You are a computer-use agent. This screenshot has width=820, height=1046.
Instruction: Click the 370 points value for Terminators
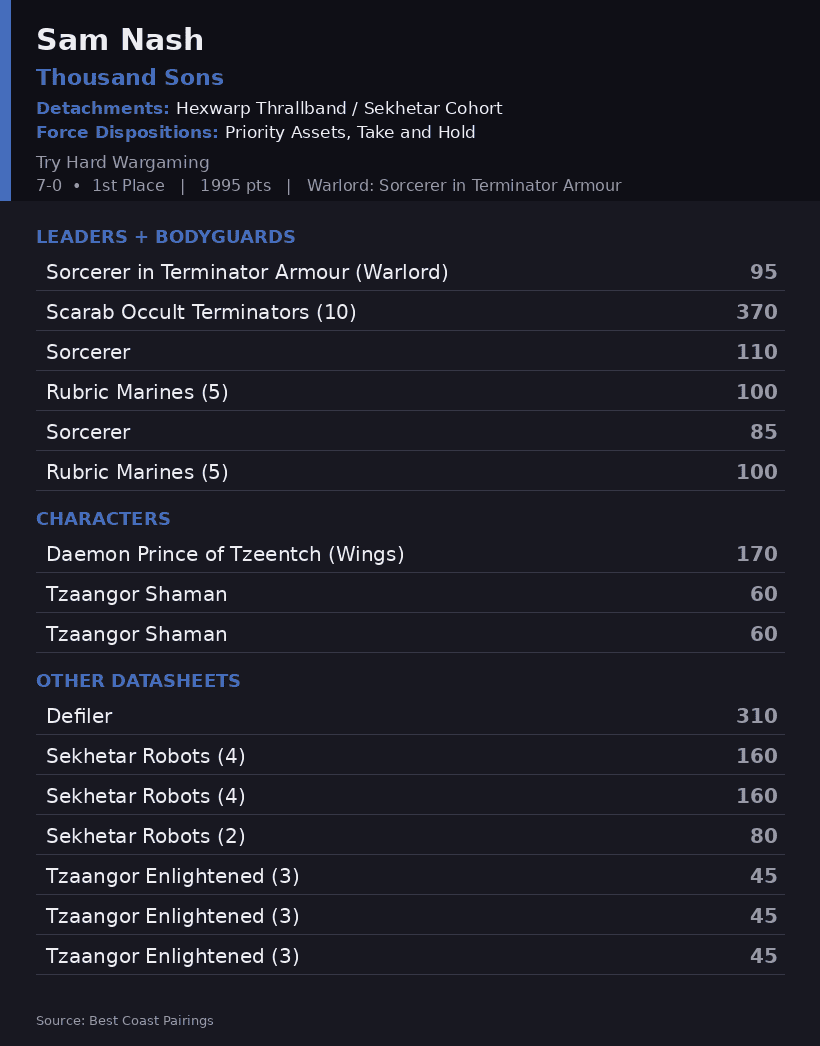point(757,312)
